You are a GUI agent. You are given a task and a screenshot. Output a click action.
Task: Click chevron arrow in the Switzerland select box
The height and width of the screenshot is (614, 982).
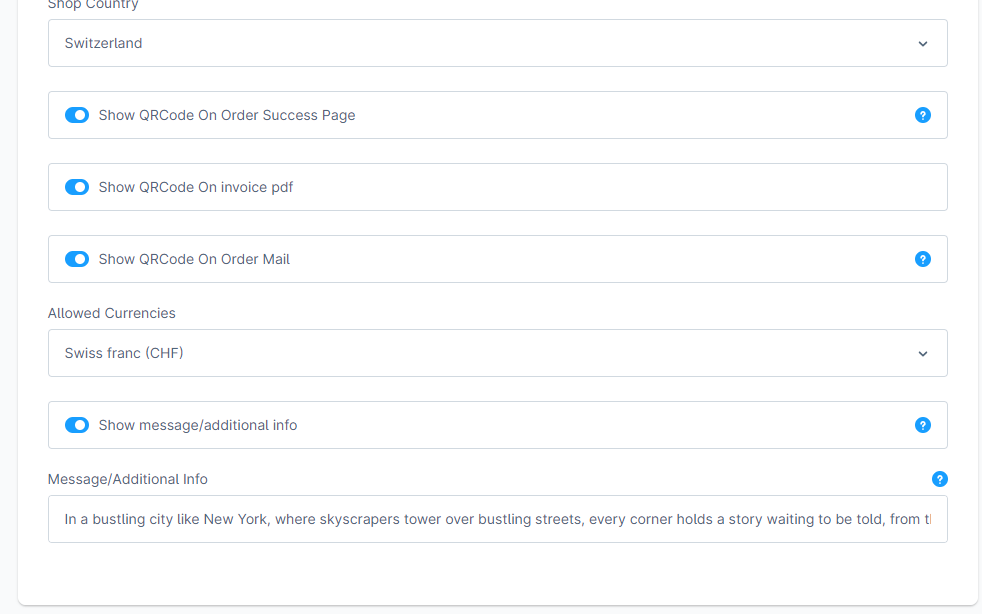tap(922, 44)
